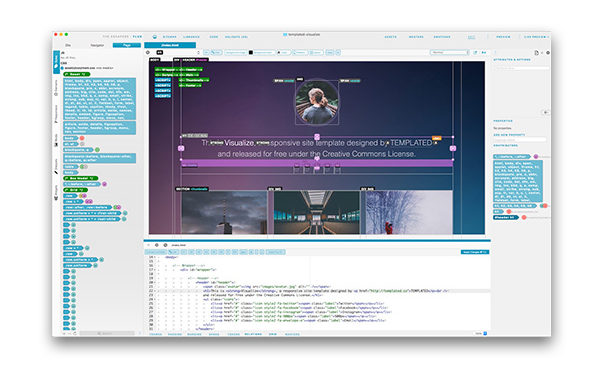
Task: Click the stepper arrows right of code tag icon
Action: (x=199, y=52)
